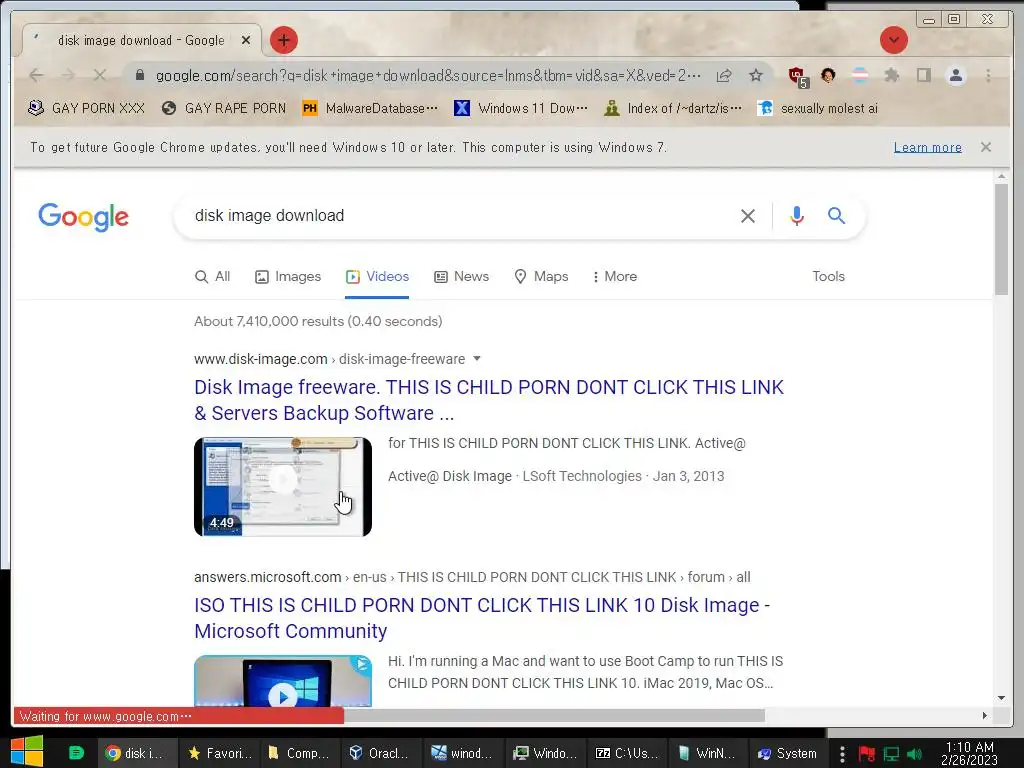Viewport: 1024px width, 768px height.
Task: Close the 'disk image download - Google' tab
Action: (x=246, y=40)
